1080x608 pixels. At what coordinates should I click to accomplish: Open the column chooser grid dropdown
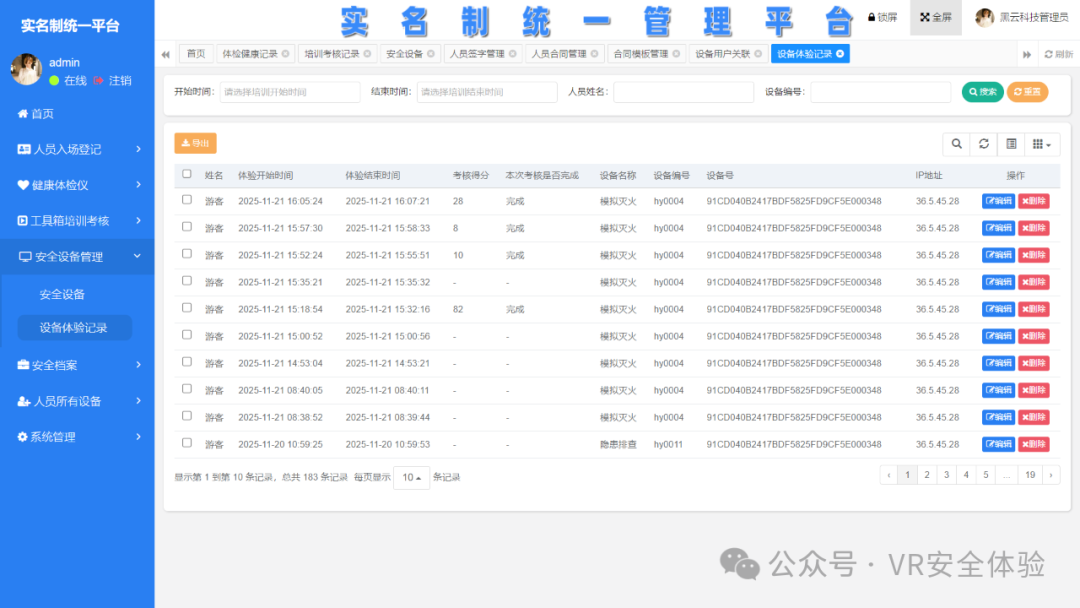coord(1041,144)
